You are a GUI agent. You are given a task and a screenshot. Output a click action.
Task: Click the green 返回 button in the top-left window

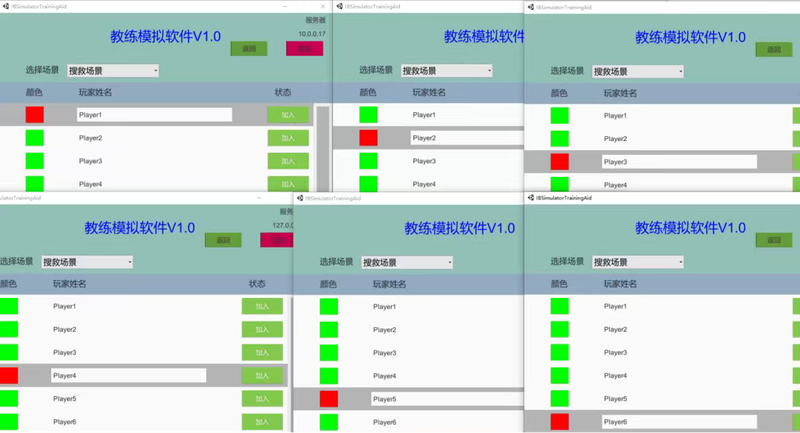coord(249,48)
